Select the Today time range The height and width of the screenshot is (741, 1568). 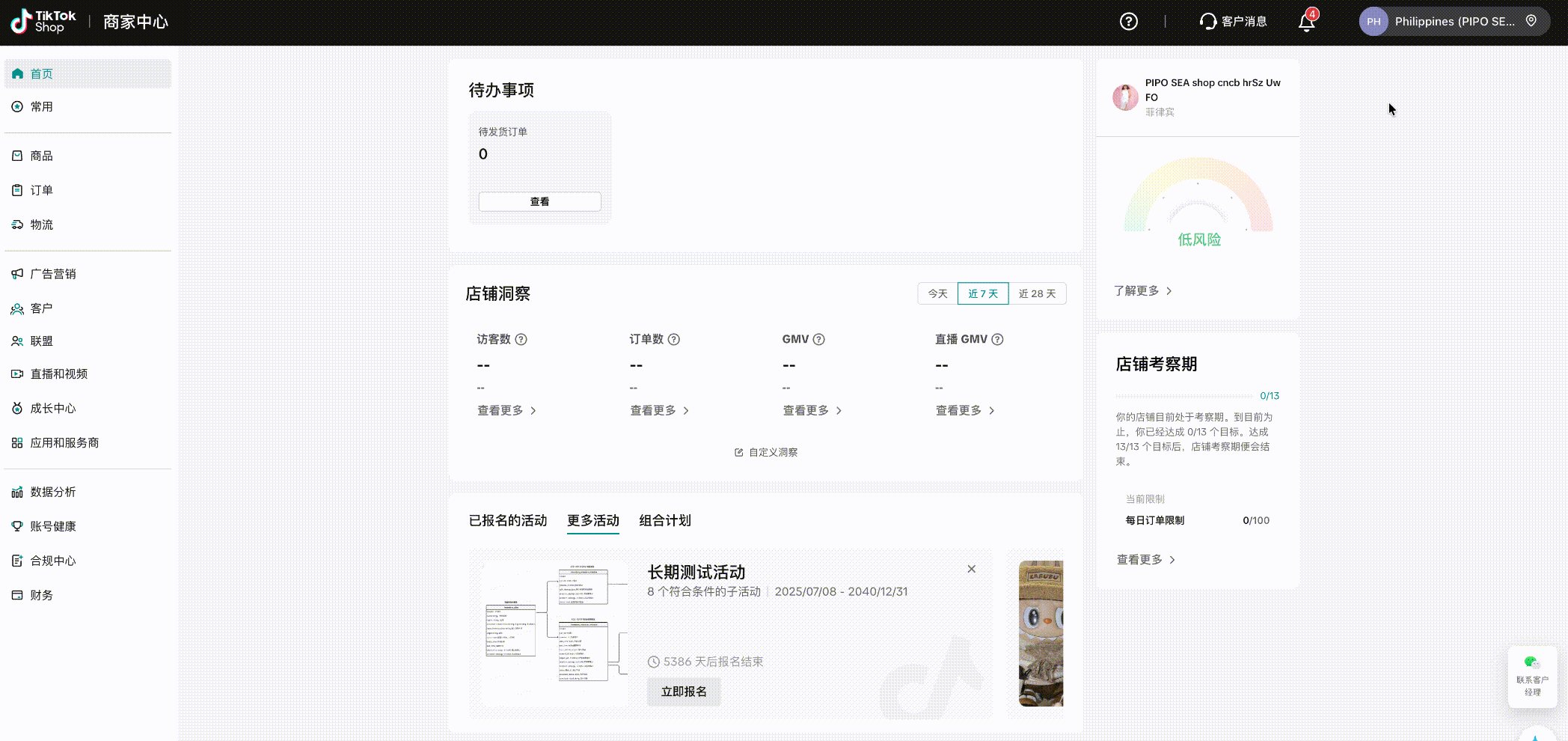937,294
